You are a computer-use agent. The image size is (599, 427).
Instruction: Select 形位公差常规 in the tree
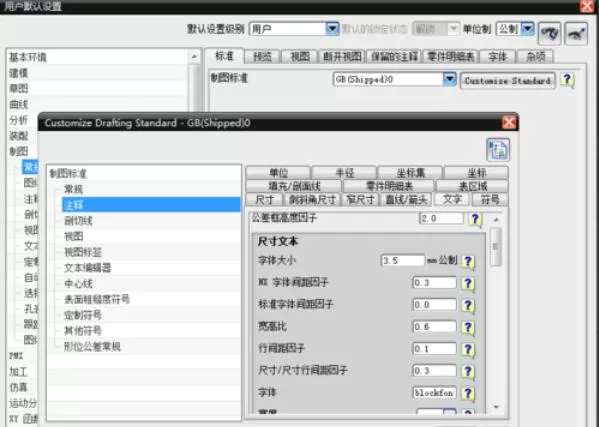pos(92,347)
